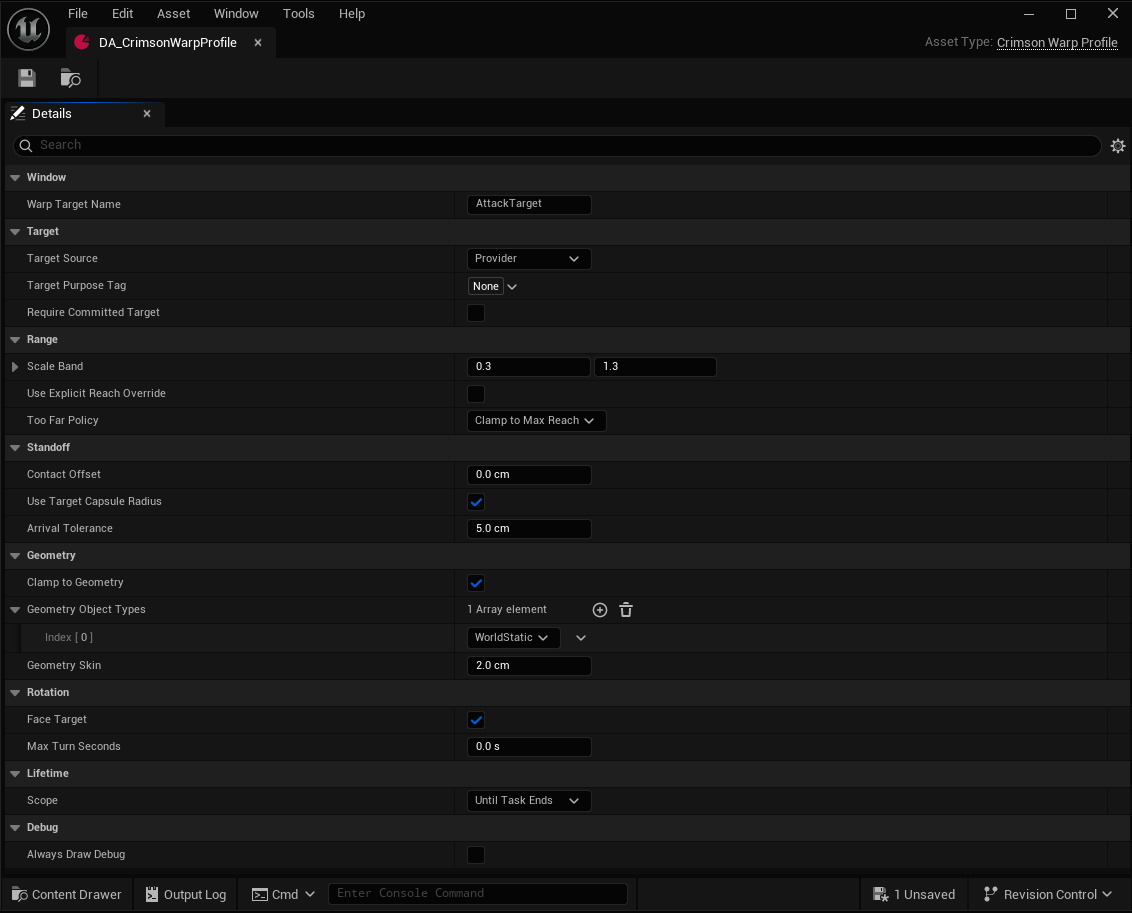Collapse the Debug category

tap(14, 828)
